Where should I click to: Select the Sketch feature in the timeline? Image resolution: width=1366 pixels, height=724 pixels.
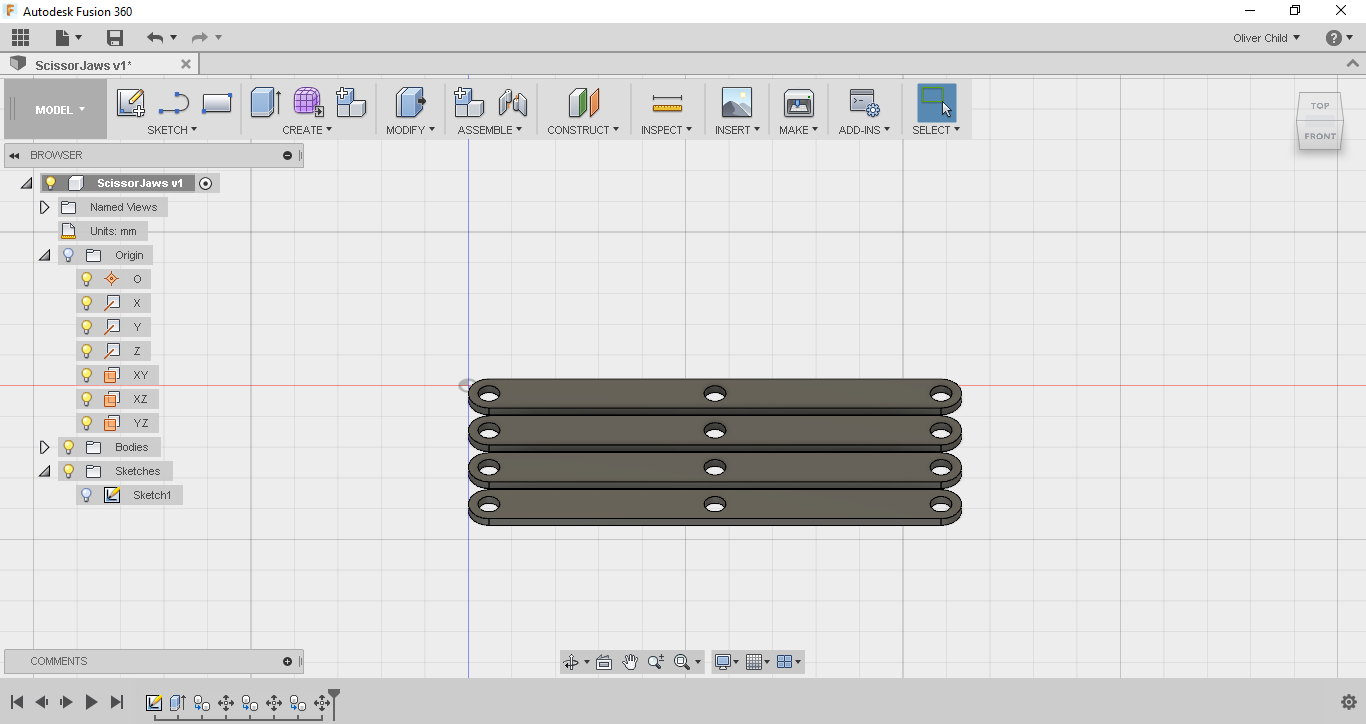pyautogui.click(x=154, y=703)
